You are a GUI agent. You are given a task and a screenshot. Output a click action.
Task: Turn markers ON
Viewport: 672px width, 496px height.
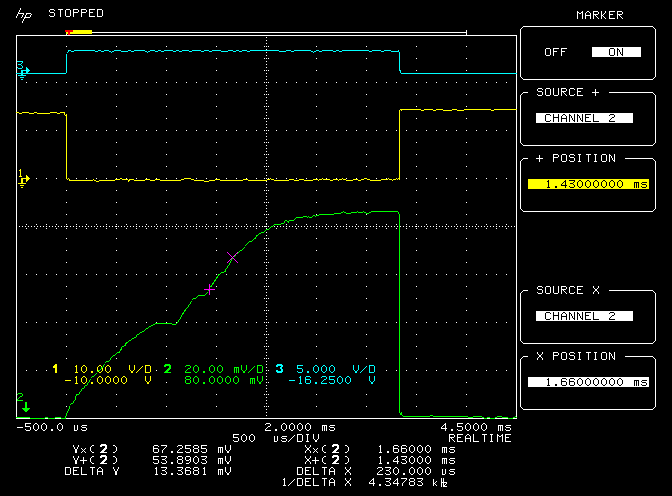[615, 52]
